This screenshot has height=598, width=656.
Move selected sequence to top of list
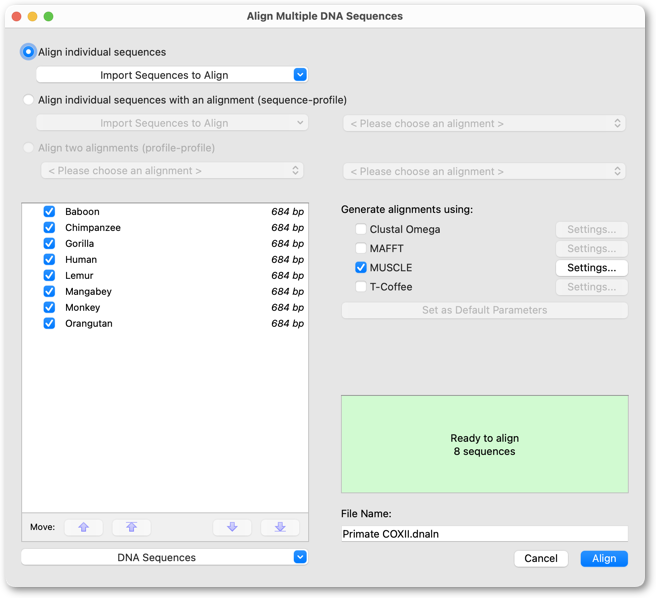(x=131, y=527)
